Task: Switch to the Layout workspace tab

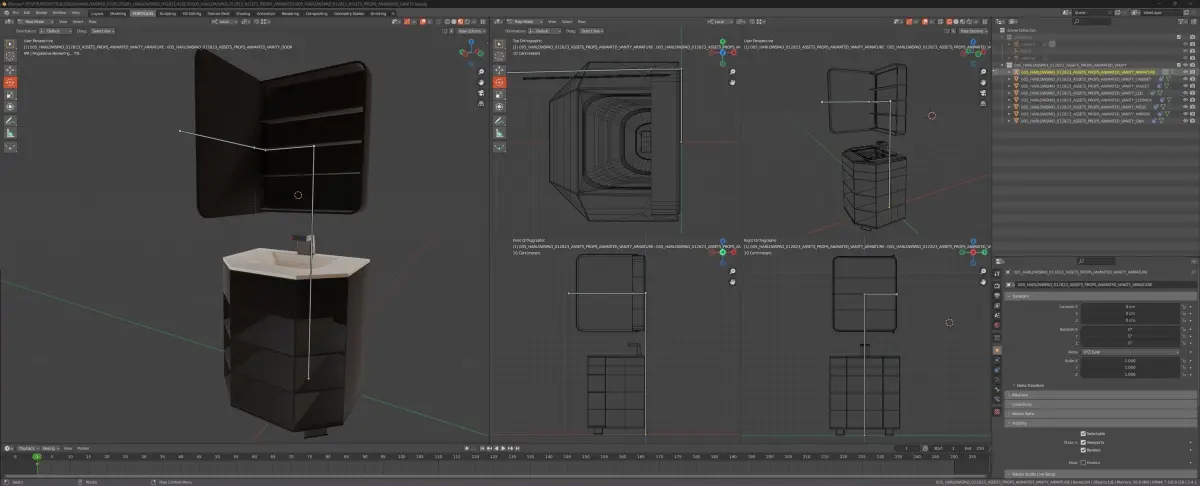Action: pos(97,13)
